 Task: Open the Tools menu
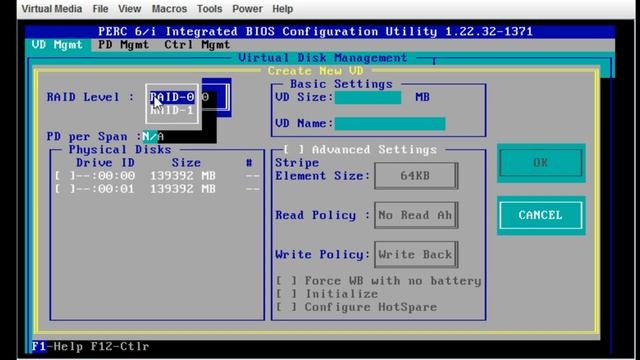pos(209,9)
